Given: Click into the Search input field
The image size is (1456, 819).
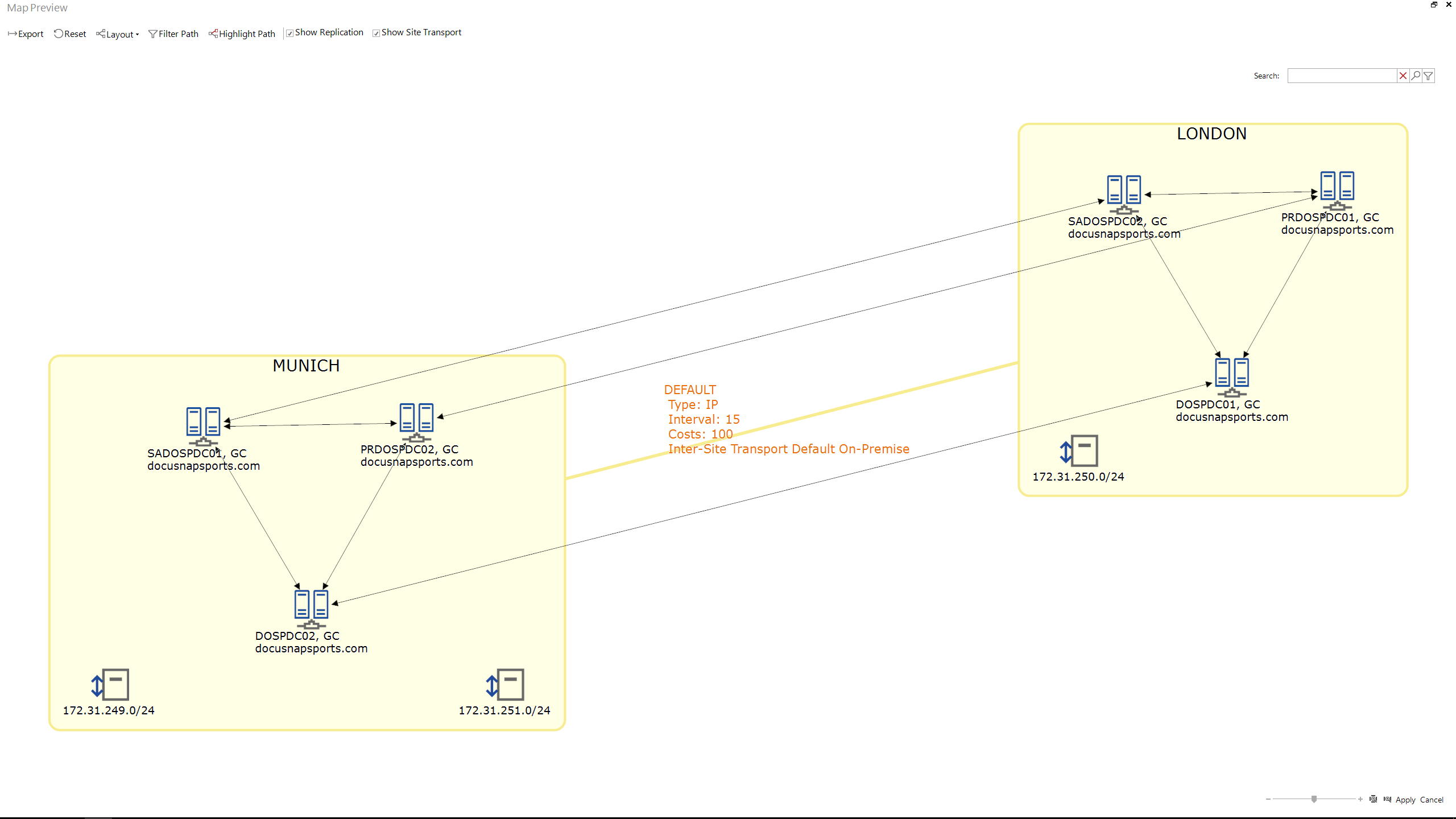Looking at the screenshot, I should click(1342, 76).
